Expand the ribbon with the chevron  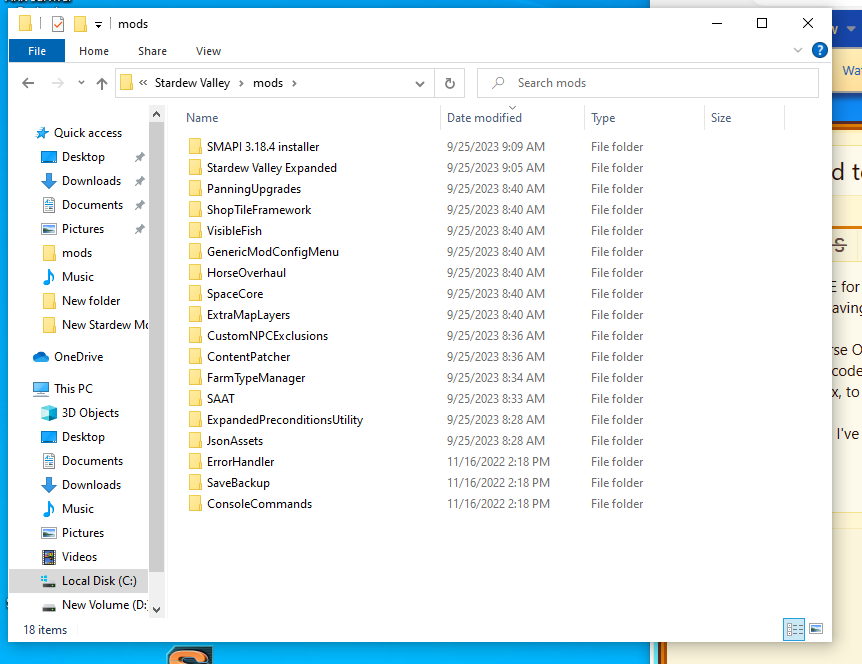coord(798,51)
